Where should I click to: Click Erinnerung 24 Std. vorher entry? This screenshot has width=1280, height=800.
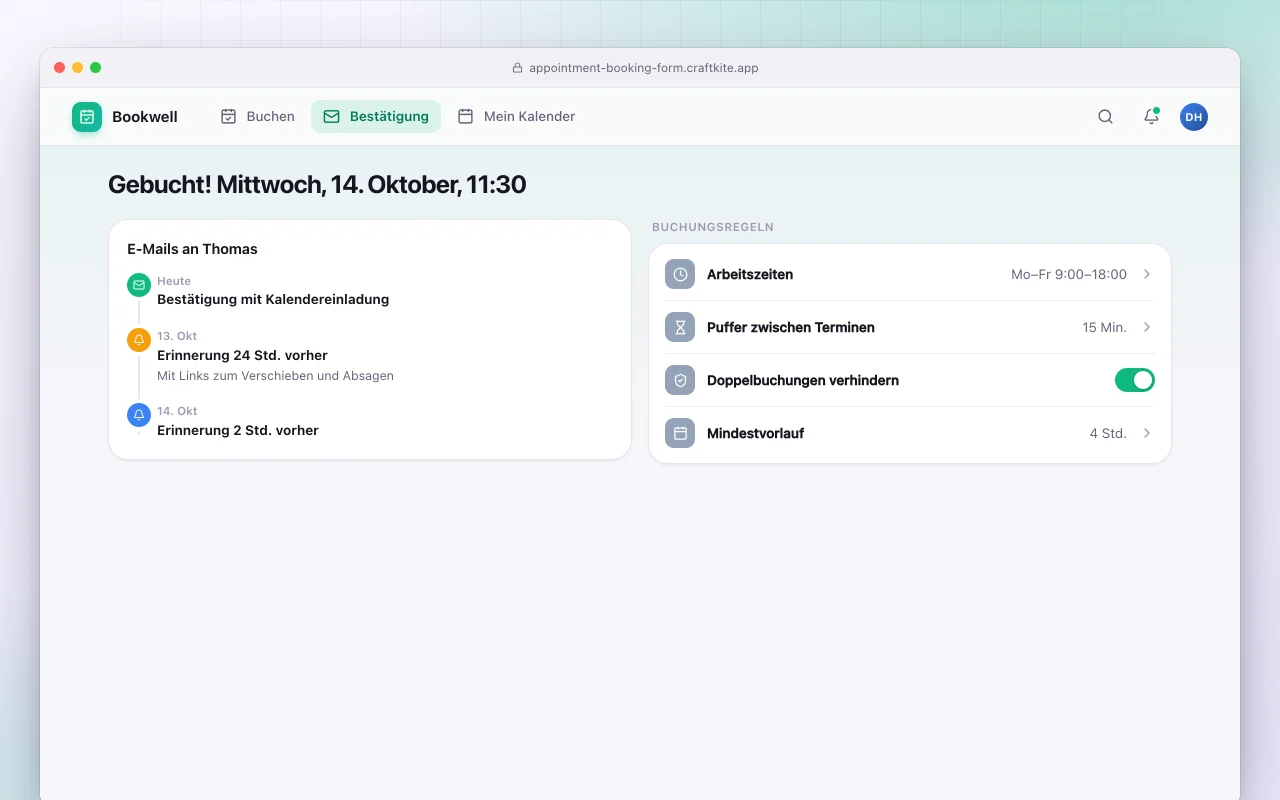coord(242,355)
